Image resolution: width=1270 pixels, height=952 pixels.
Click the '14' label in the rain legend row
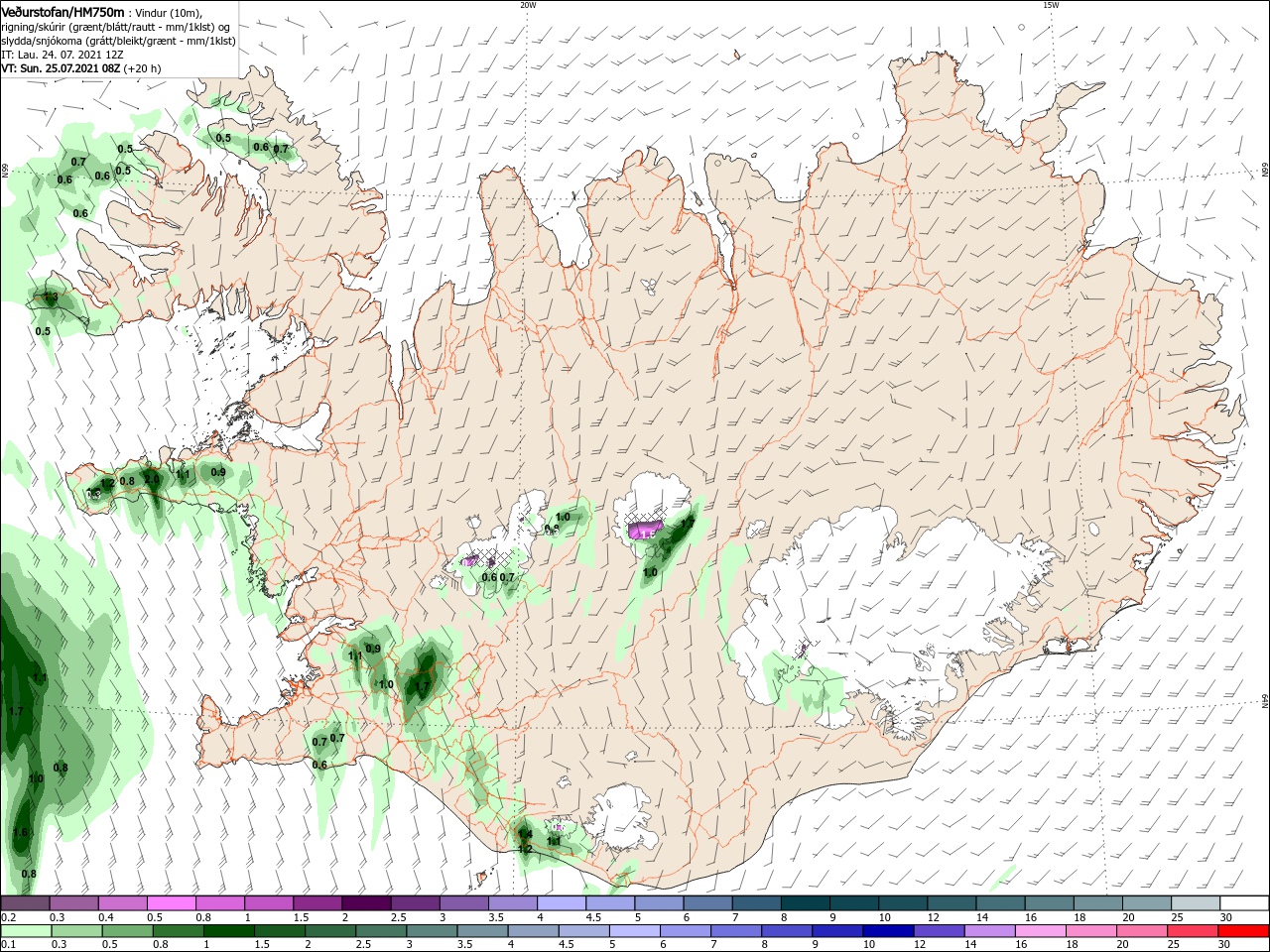tap(971, 944)
